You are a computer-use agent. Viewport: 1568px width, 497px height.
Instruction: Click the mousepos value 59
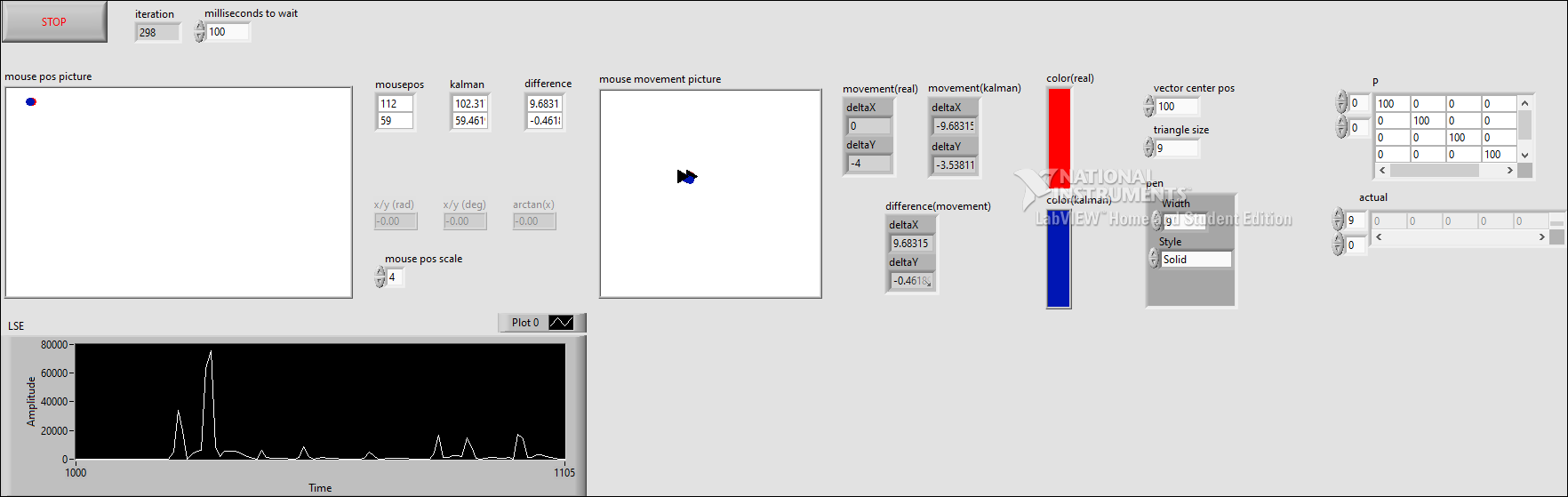pos(396,121)
